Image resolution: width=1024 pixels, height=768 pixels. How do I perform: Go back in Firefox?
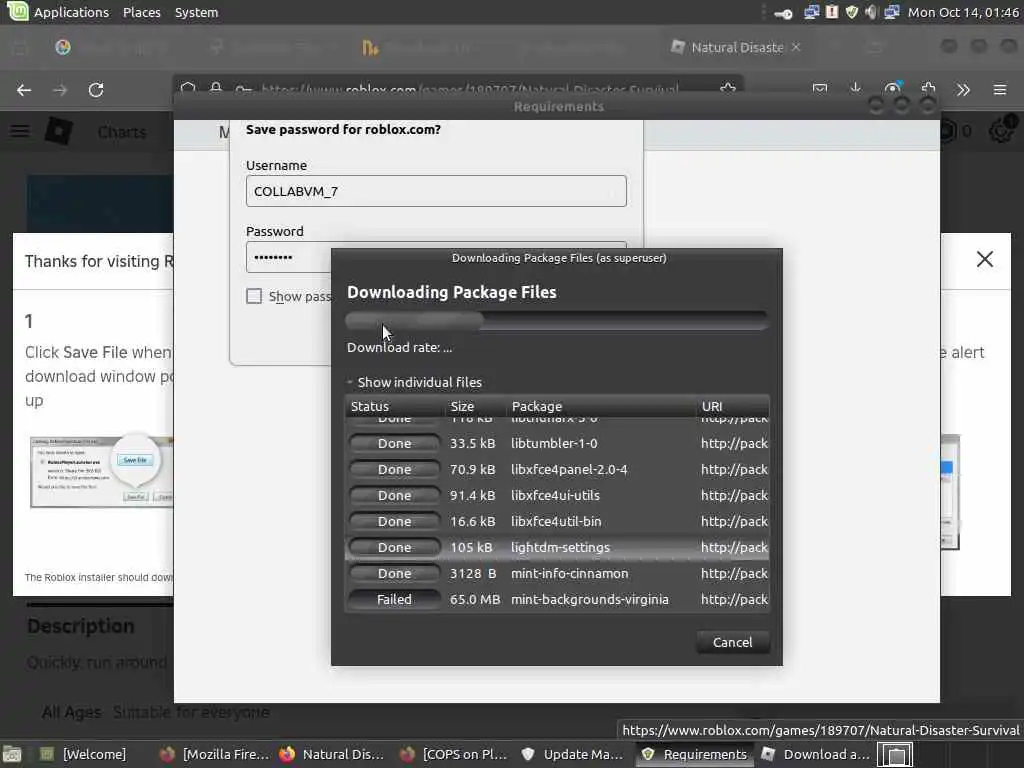24,89
